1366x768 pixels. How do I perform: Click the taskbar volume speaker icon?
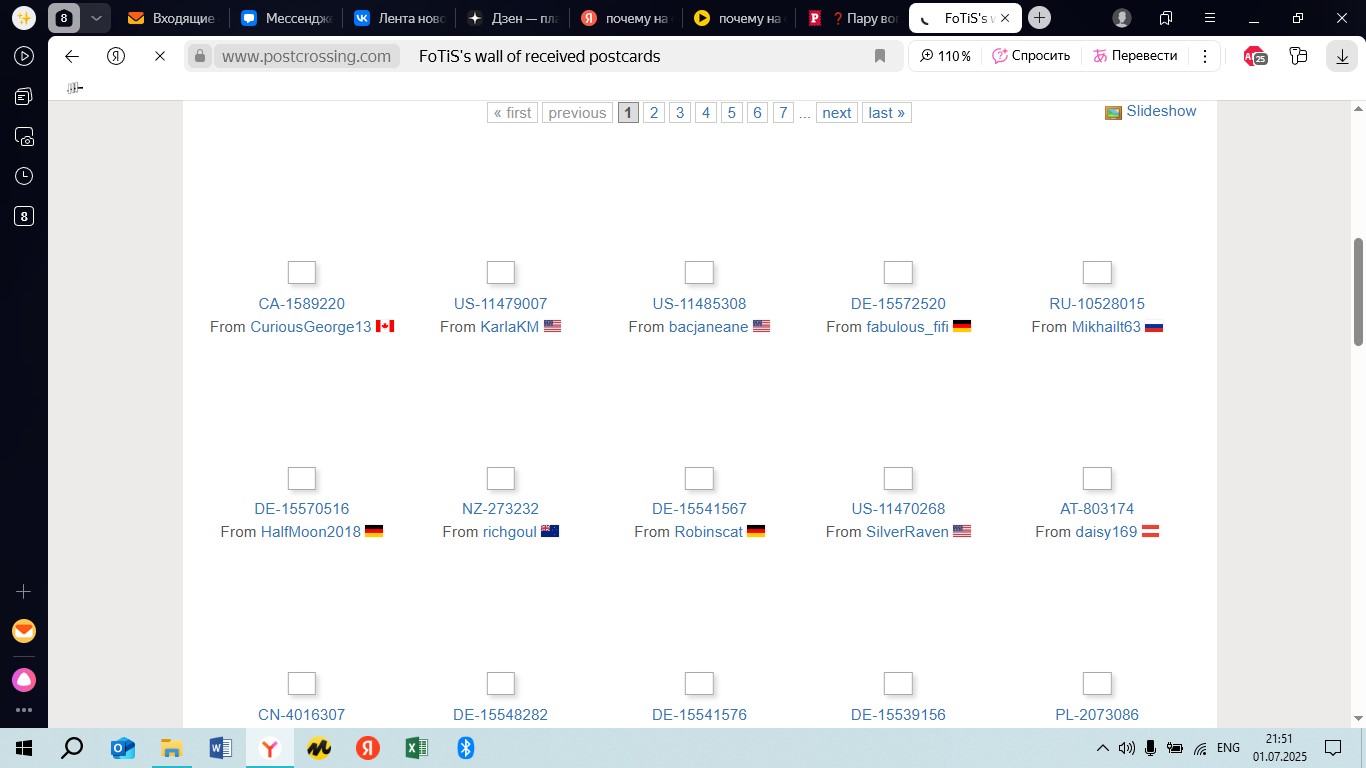click(x=1127, y=748)
